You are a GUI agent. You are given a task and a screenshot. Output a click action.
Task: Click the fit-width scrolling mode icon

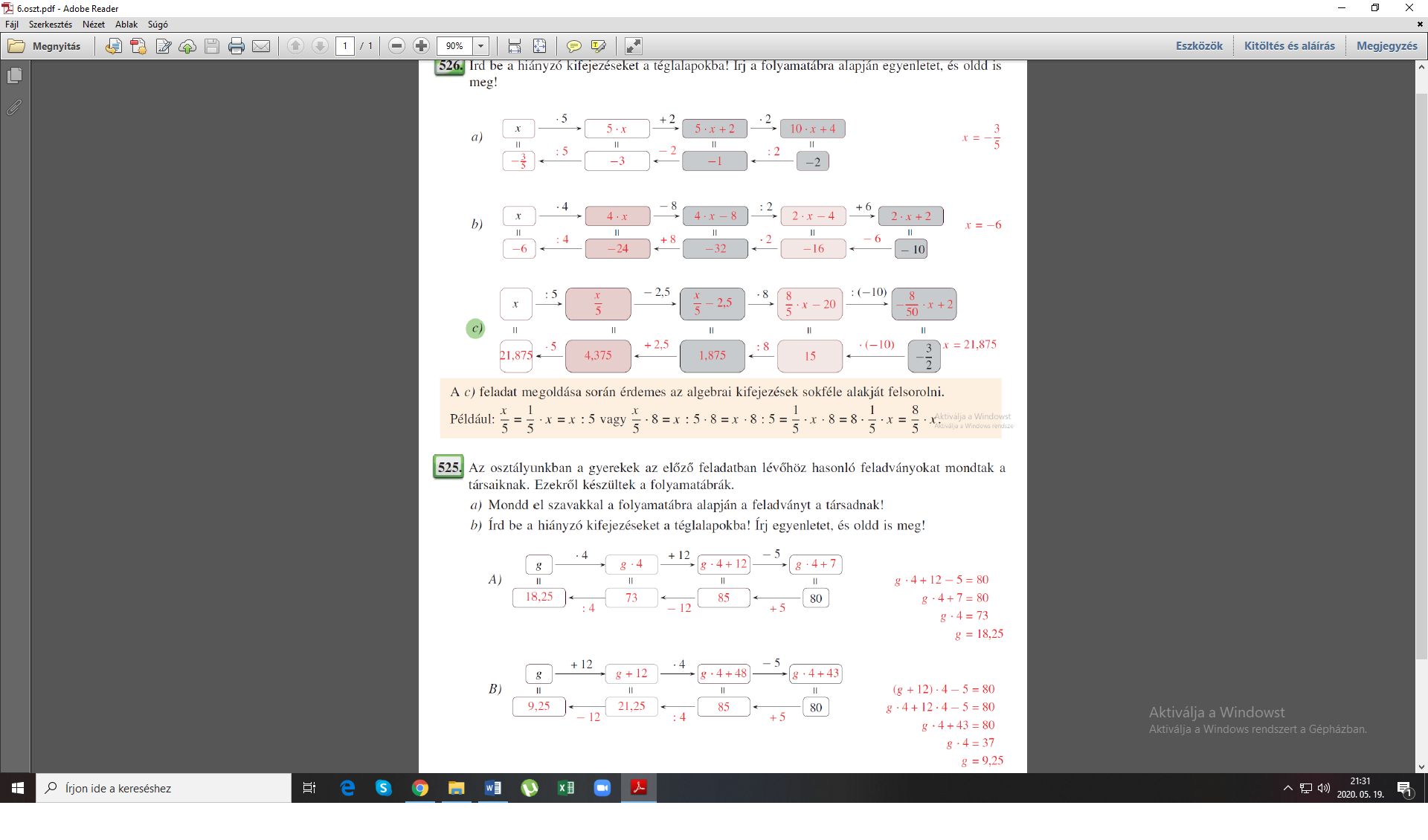(515, 46)
